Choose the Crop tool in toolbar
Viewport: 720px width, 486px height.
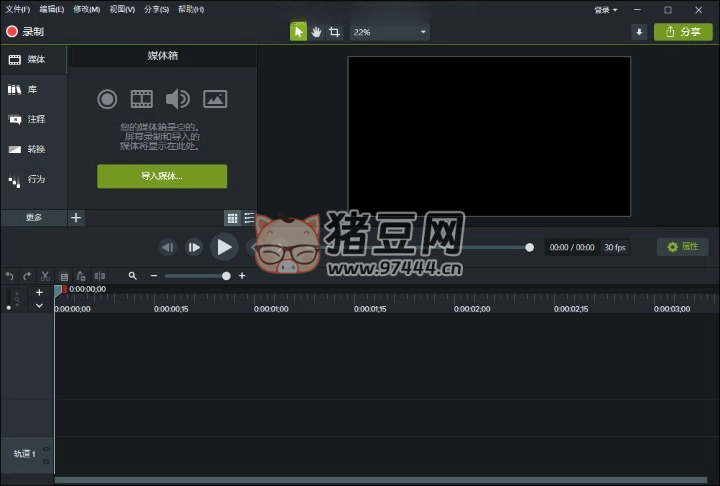pos(334,32)
